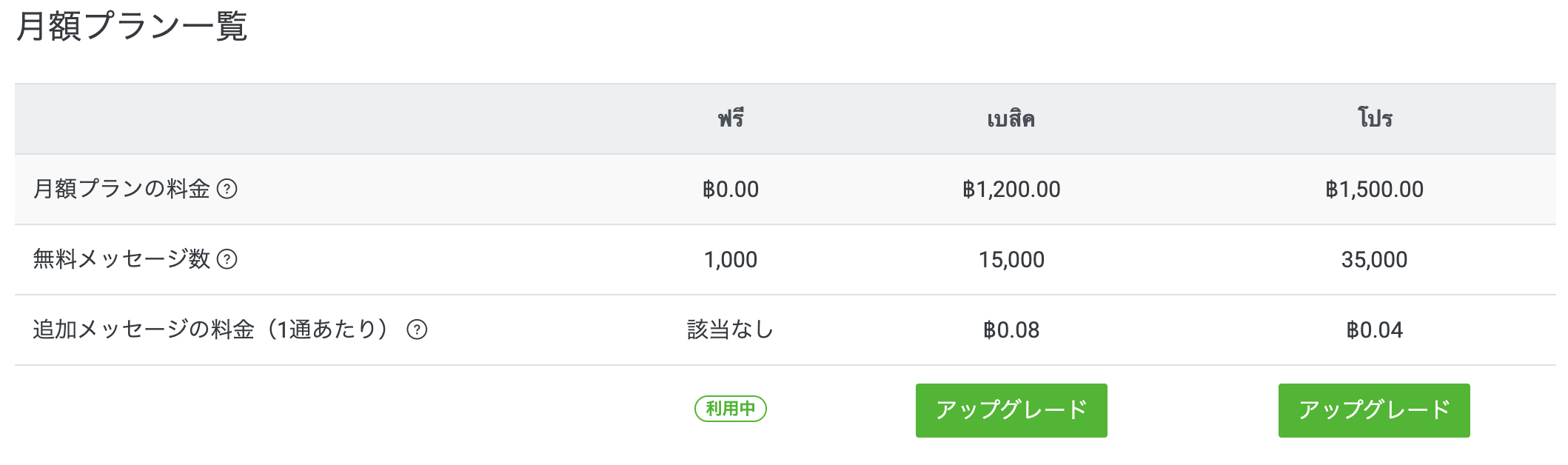Click the 15,000 free message count
This screenshot has width=1568, height=465.
1011,260
